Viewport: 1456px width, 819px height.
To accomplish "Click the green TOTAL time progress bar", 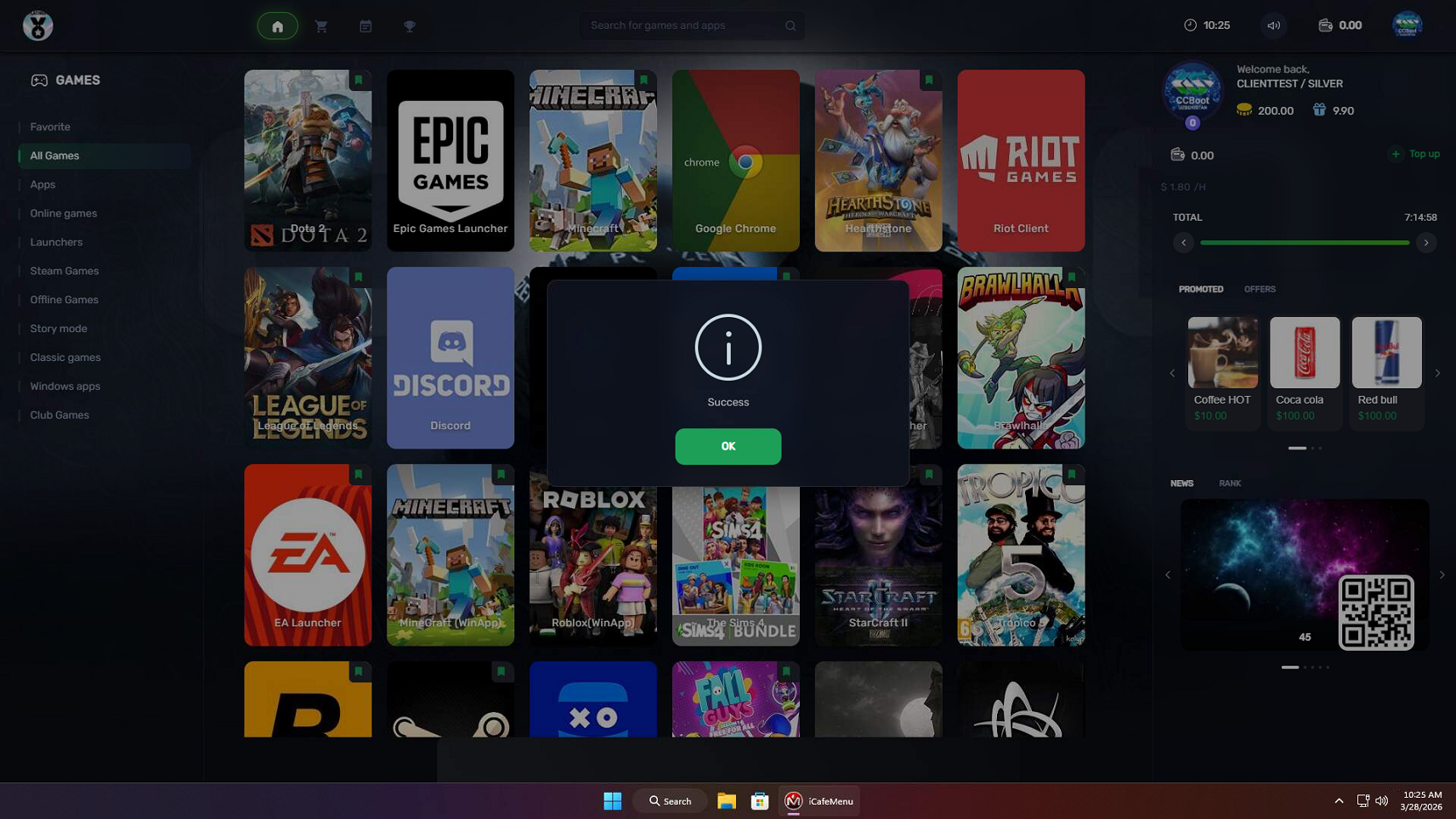I will pos(1304,243).
